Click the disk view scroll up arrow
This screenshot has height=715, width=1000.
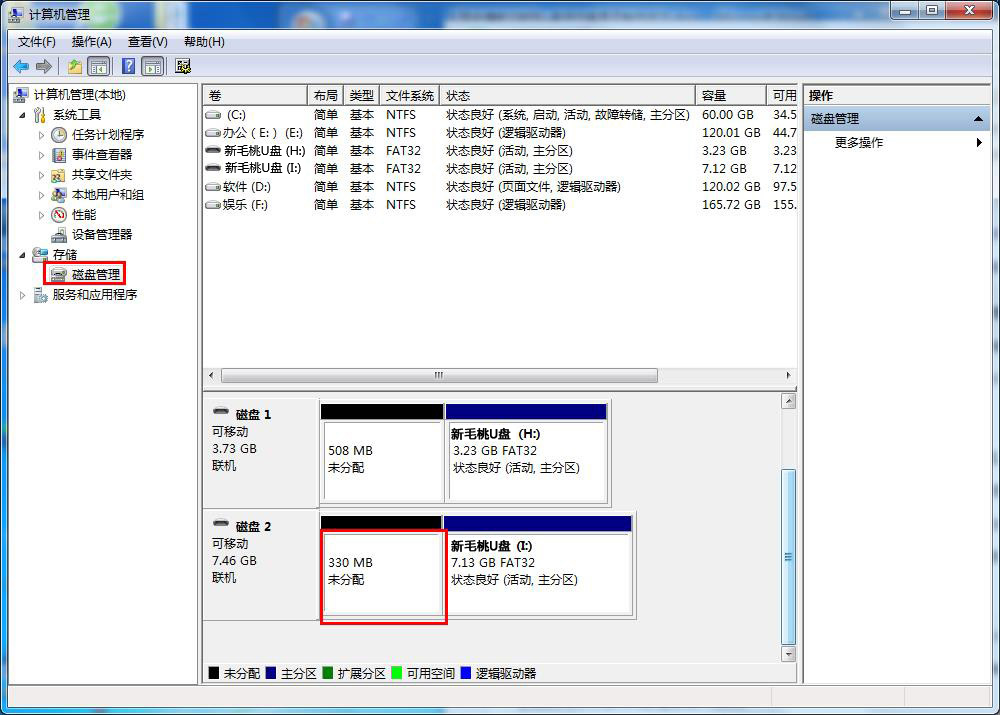(789, 401)
